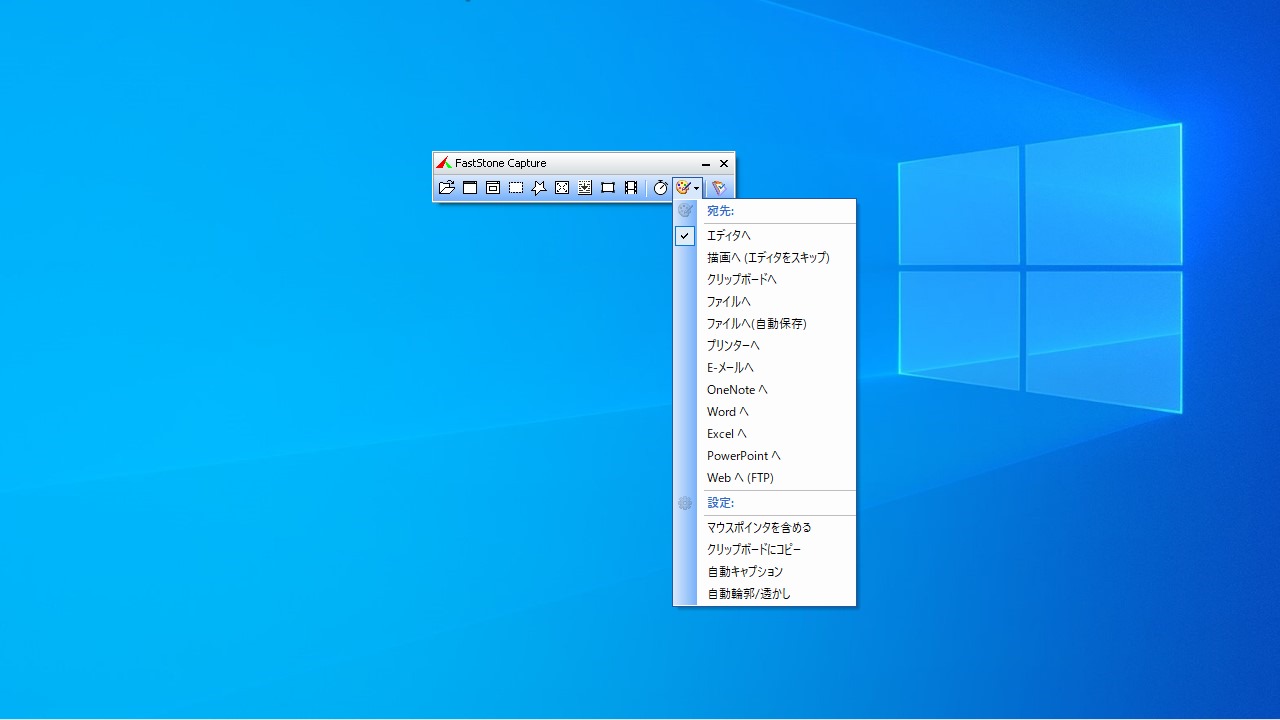Screen dimensions: 1280x720
Task: Choose E-メールへ destination
Action: [x=765, y=368]
